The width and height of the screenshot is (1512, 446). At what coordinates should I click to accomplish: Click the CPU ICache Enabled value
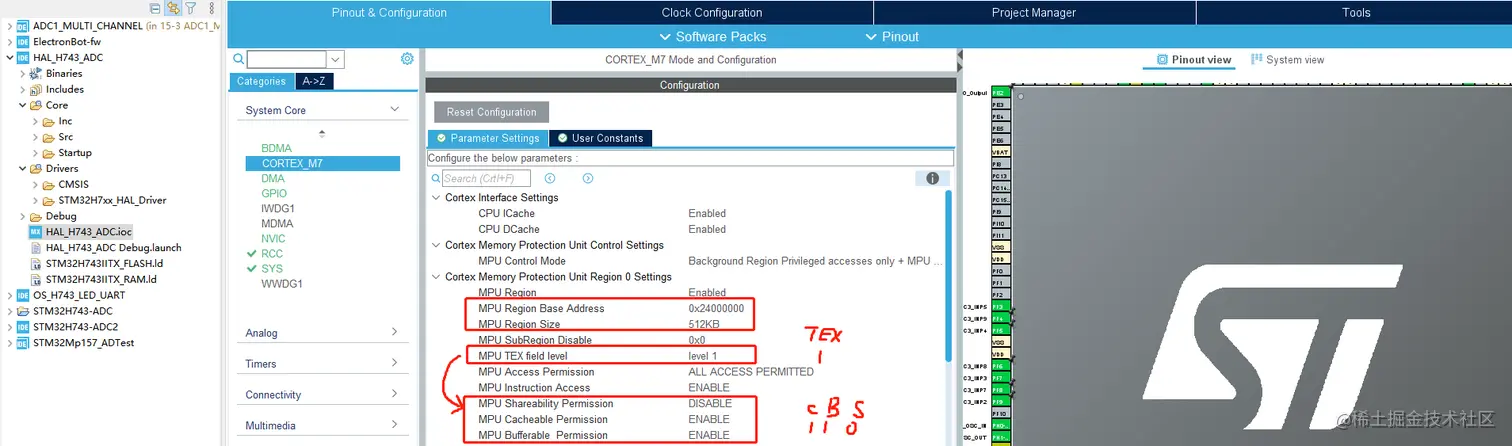pos(707,213)
